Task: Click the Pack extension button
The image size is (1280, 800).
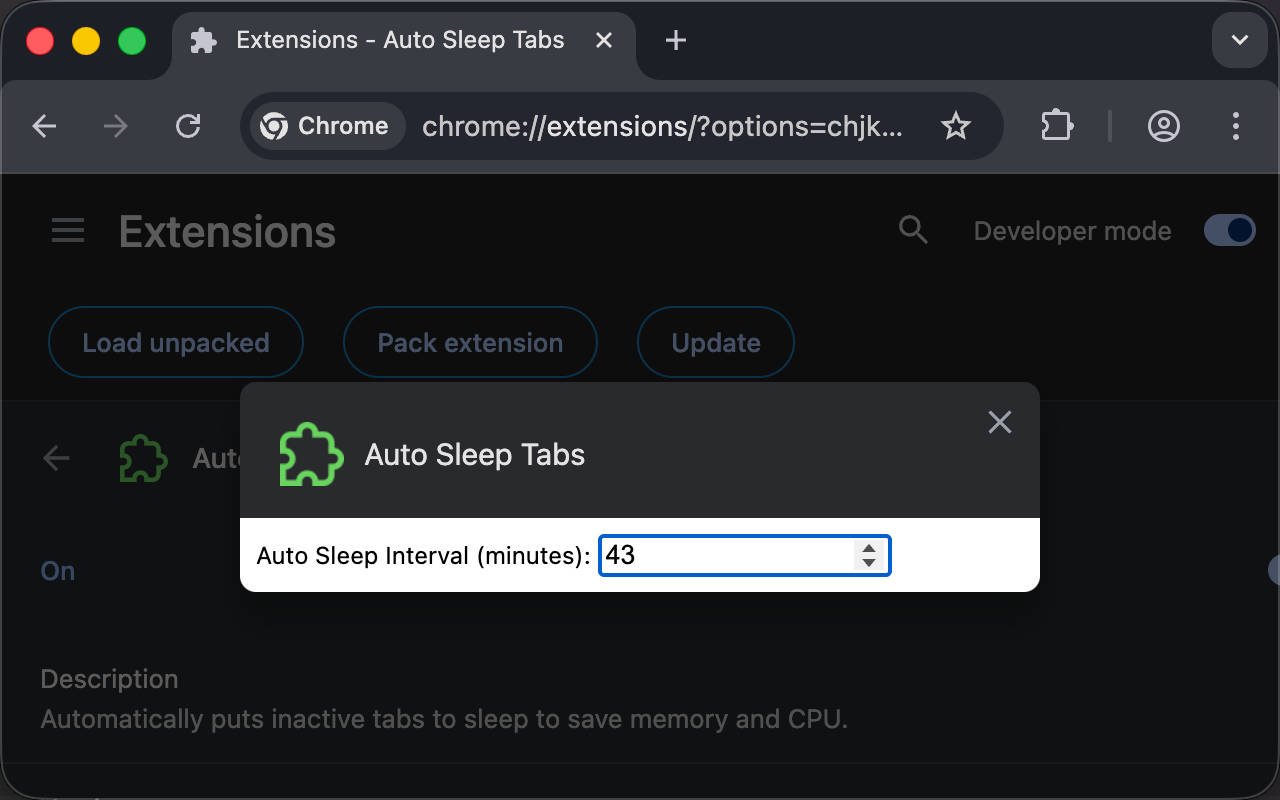Action: click(x=470, y=343)
